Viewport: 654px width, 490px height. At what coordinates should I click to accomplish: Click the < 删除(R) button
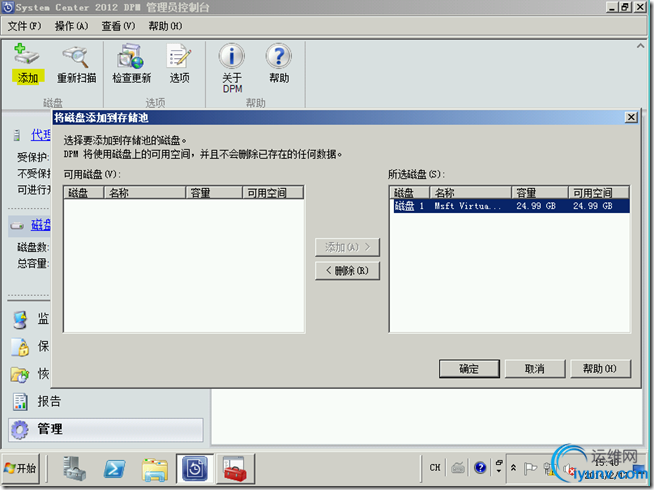pos(347,271)
